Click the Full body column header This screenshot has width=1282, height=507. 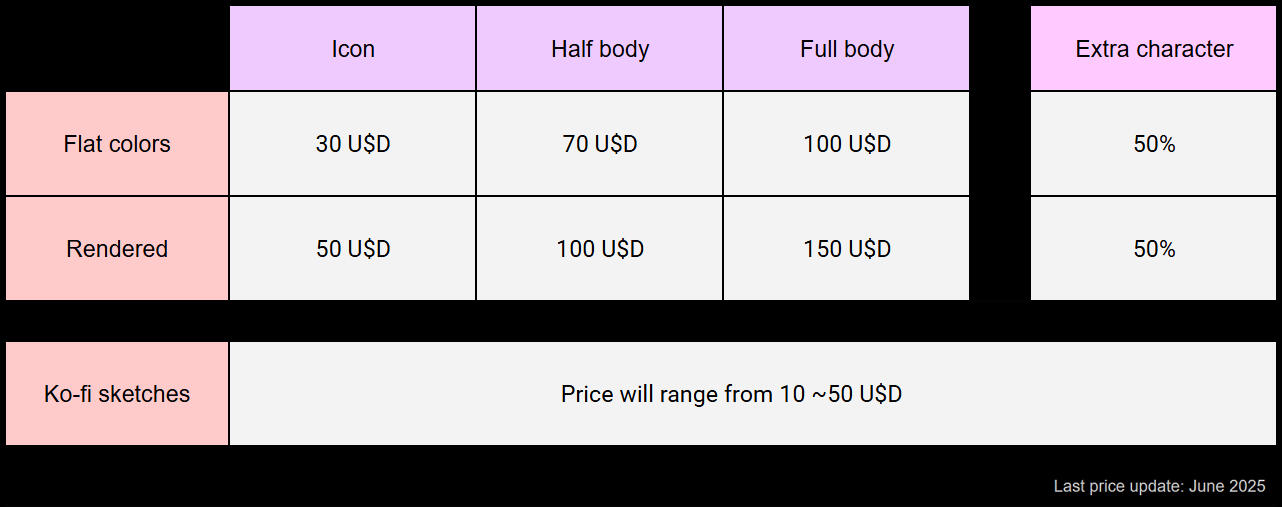(847, 49)
